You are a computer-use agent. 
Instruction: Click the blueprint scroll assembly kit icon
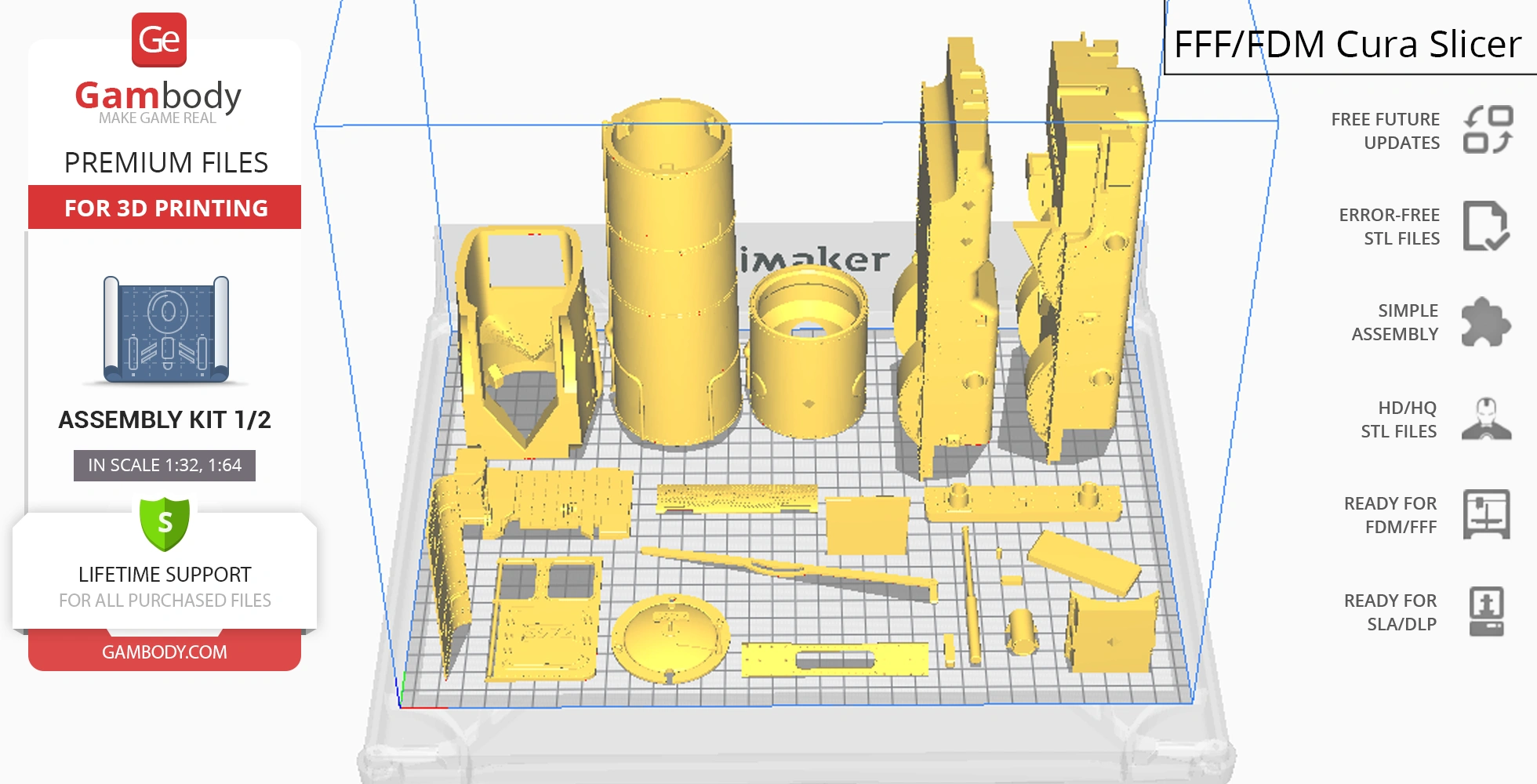click(165, 329)
